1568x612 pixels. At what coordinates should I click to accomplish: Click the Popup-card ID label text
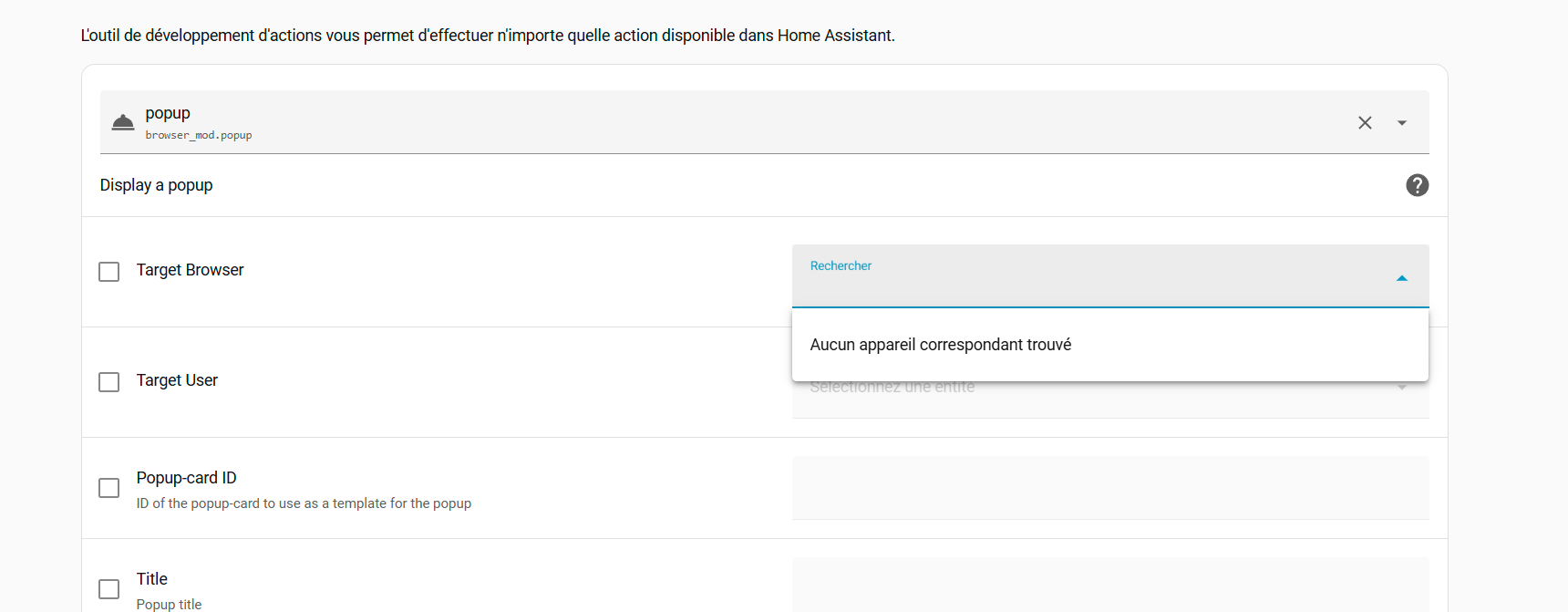pyautogui.click(x=186, y=478)
